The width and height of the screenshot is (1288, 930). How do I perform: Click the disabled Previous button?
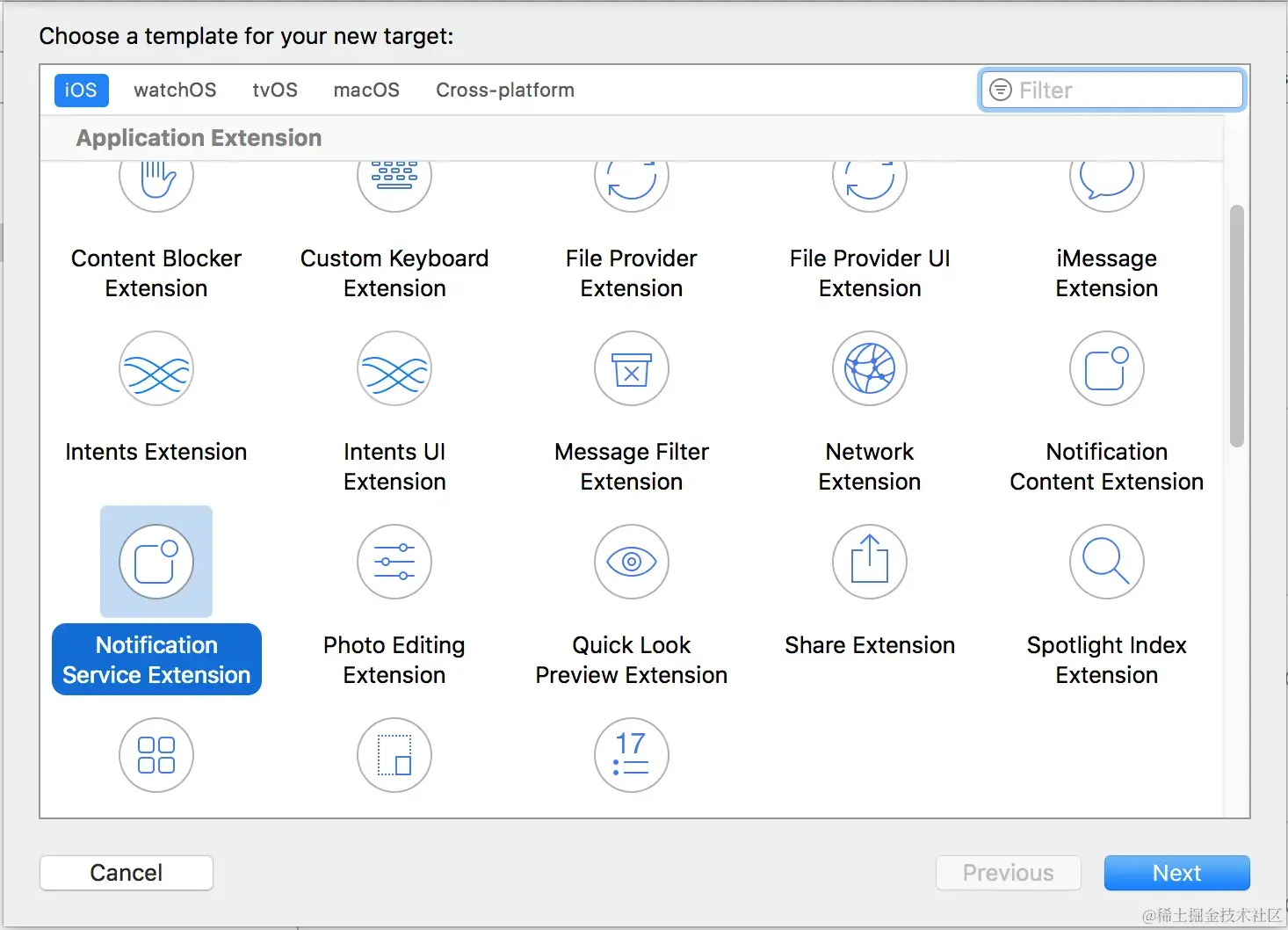point(1009,873)
